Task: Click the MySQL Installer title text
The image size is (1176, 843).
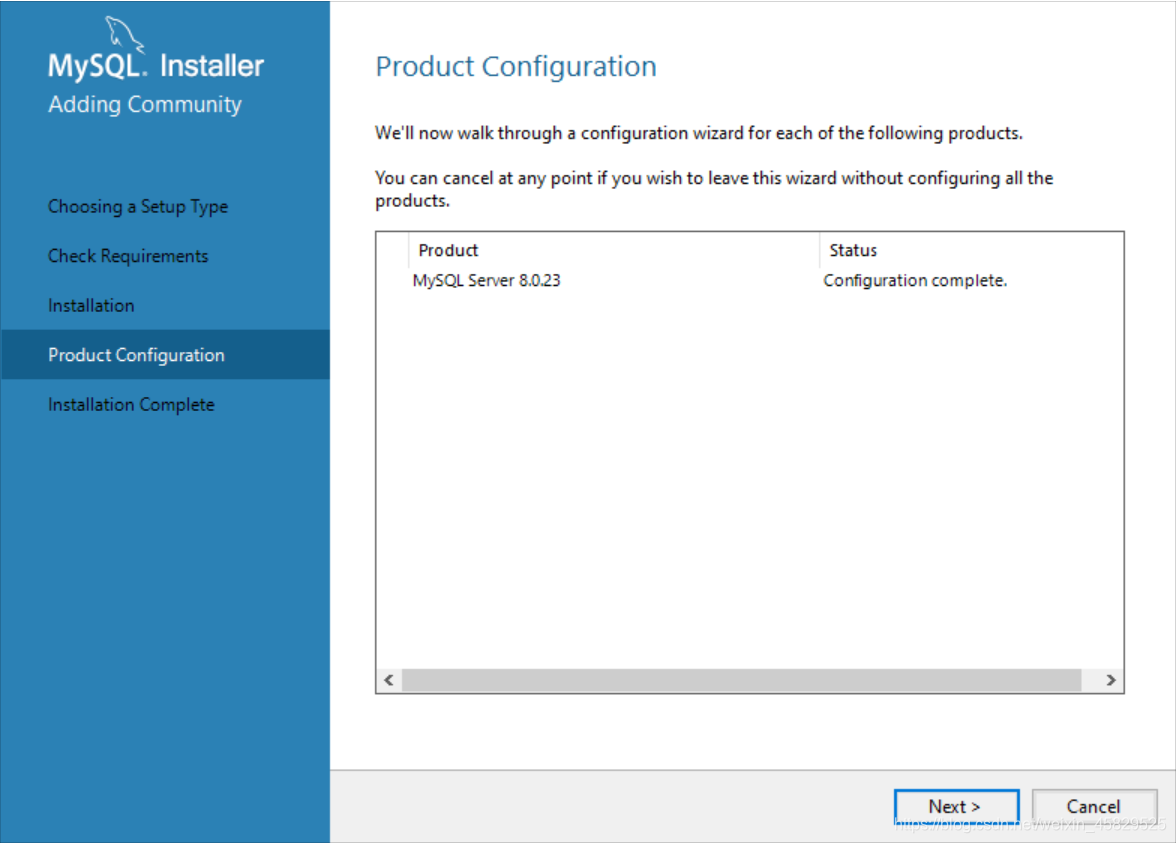Action: point(156,66)
